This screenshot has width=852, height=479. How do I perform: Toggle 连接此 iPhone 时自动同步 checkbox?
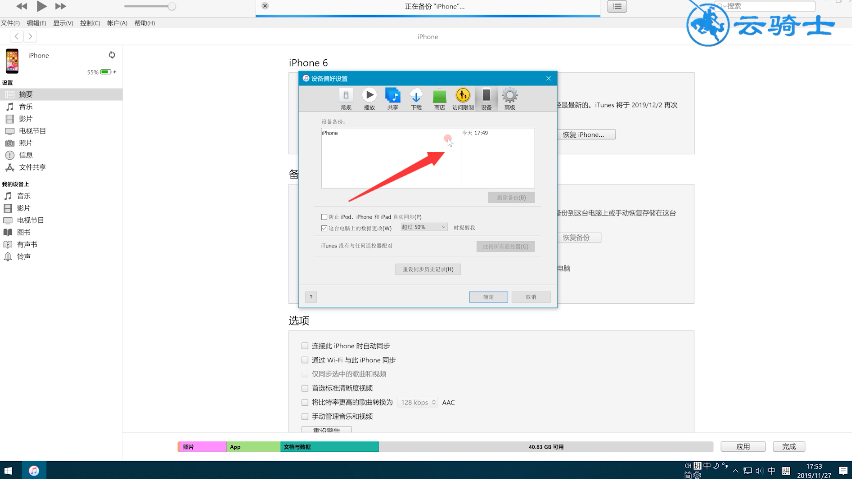[x=305, y=345]
